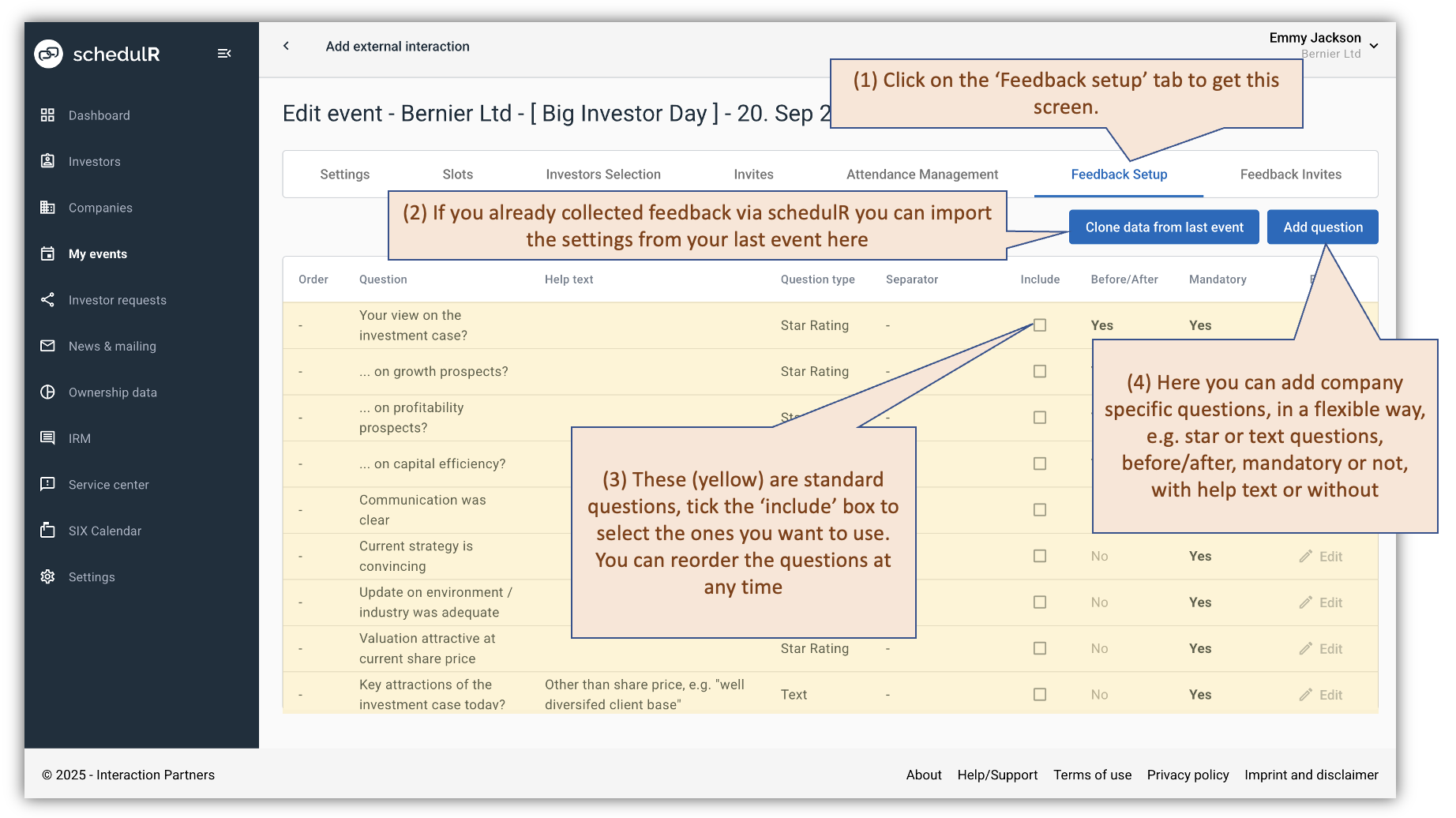Image resolution: width=1456 pixels, height=818 pixels.
Task: Enable Include for '... on growth prospects?'
Action: 1040,371
